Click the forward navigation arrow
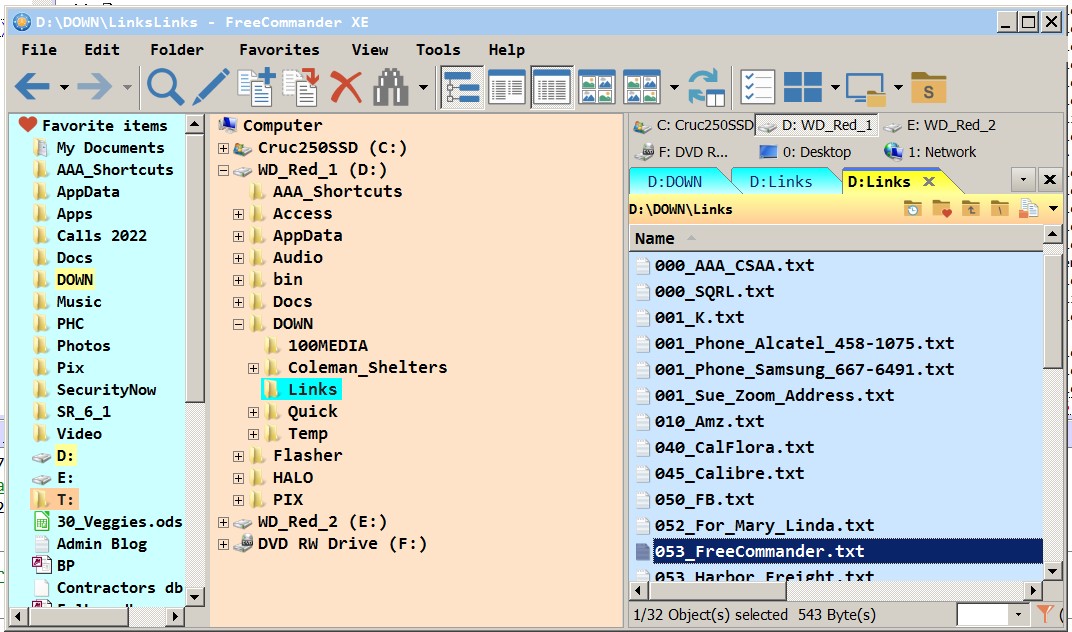This screenshot has height=632, width=1072. point(94,87)
